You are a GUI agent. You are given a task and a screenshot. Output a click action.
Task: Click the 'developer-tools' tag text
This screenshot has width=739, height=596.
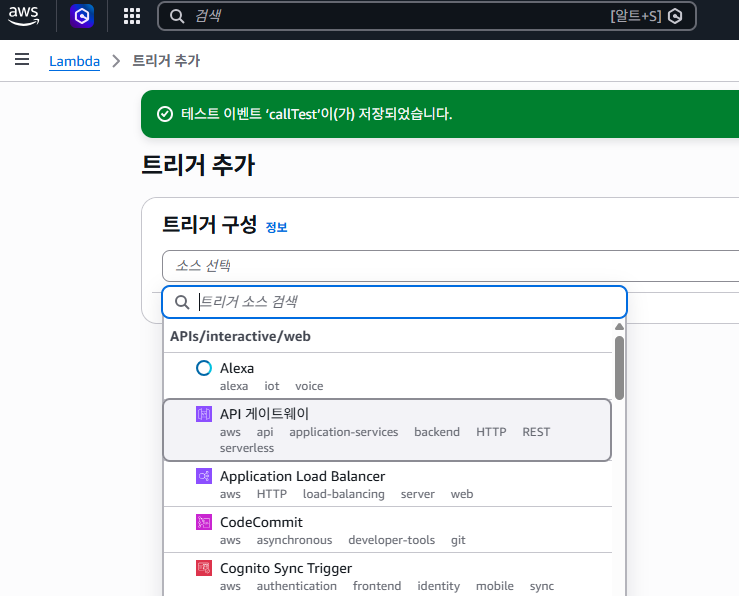click(x=392, y=540)
